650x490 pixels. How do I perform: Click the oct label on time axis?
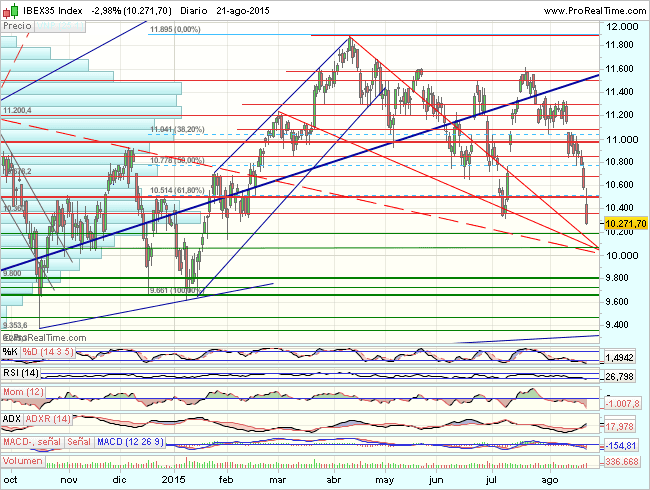[x=10, y=480]
